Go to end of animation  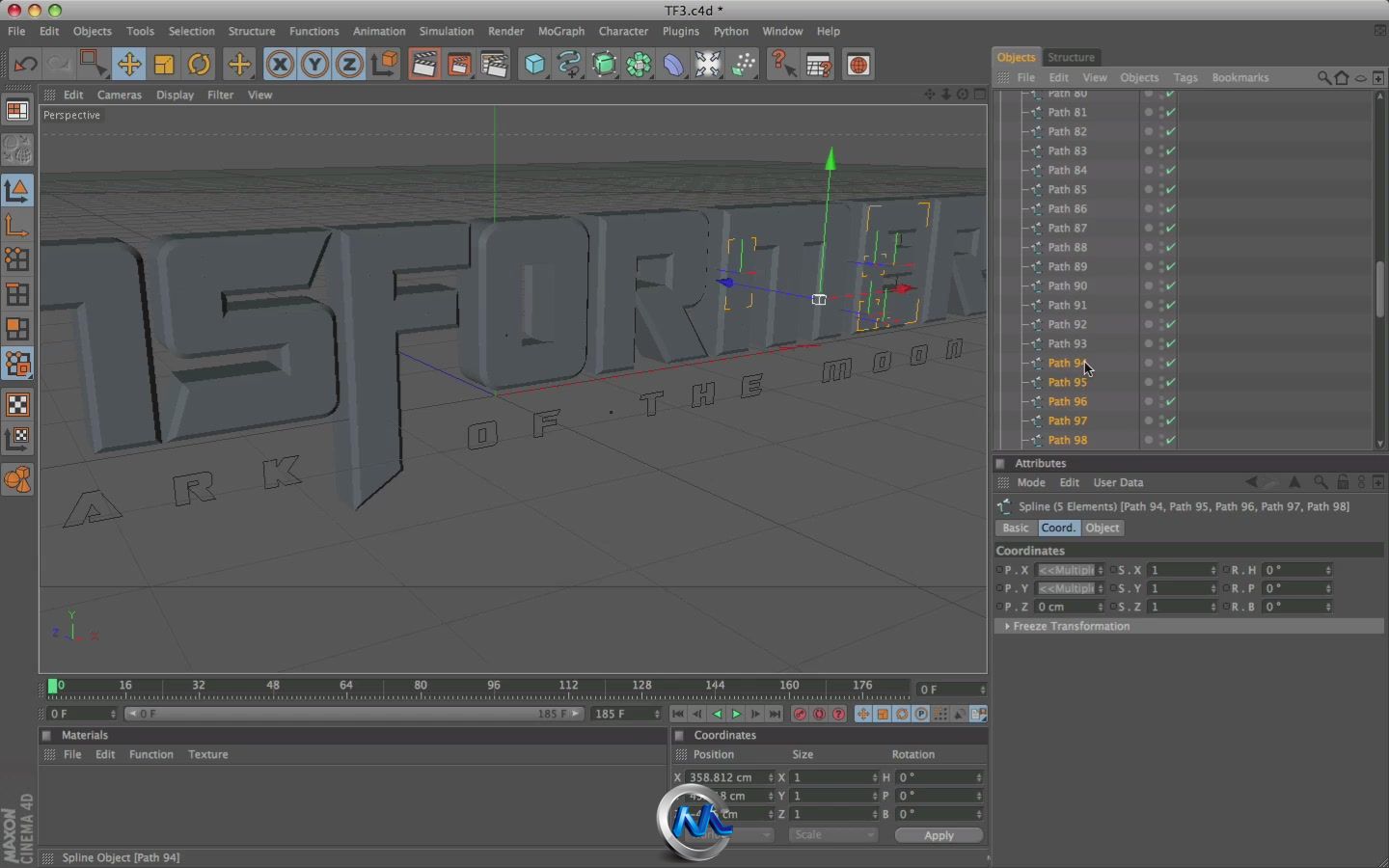point(775,714)
